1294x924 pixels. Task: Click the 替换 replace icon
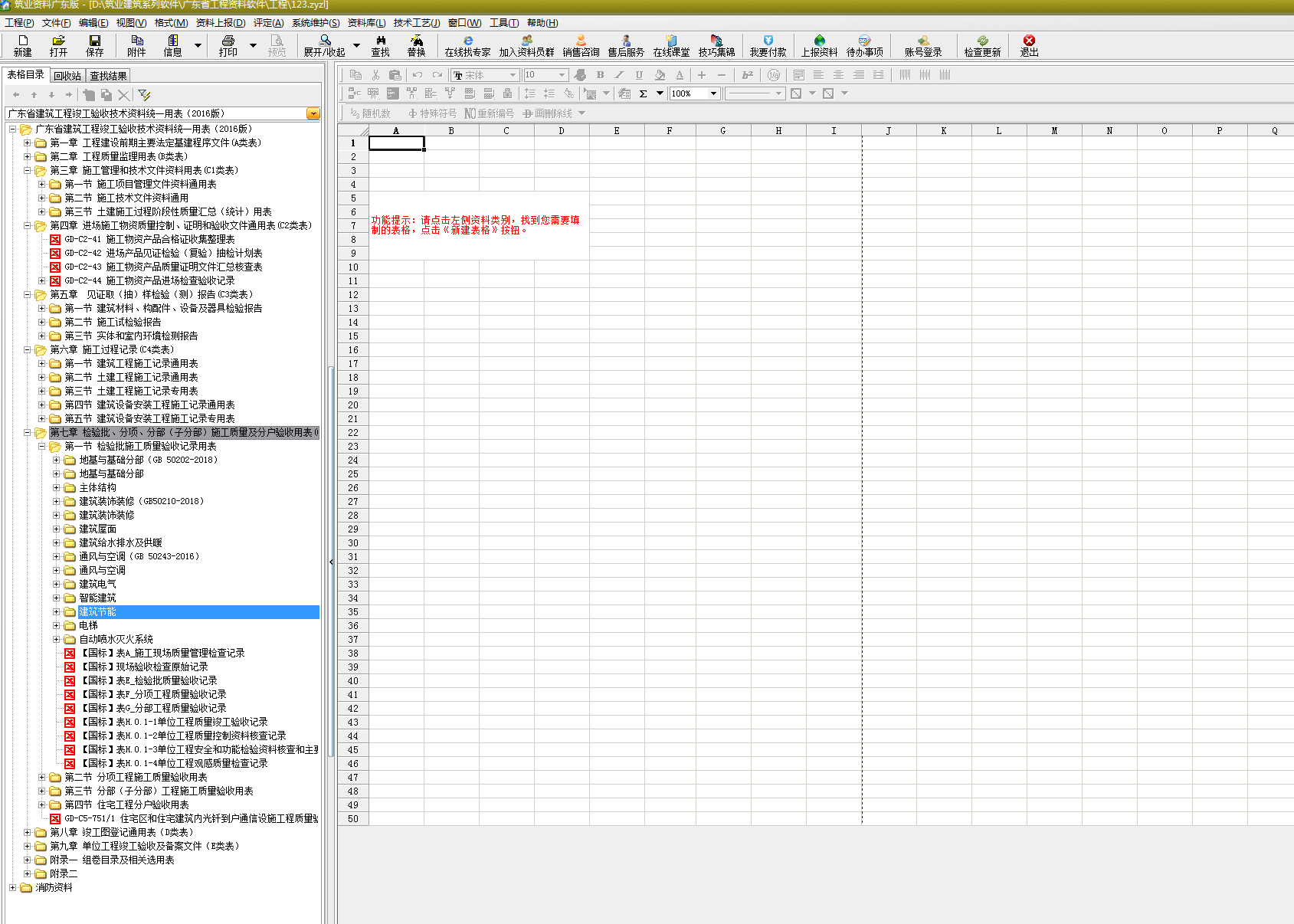pyautogui.click(x=417, y=46)
